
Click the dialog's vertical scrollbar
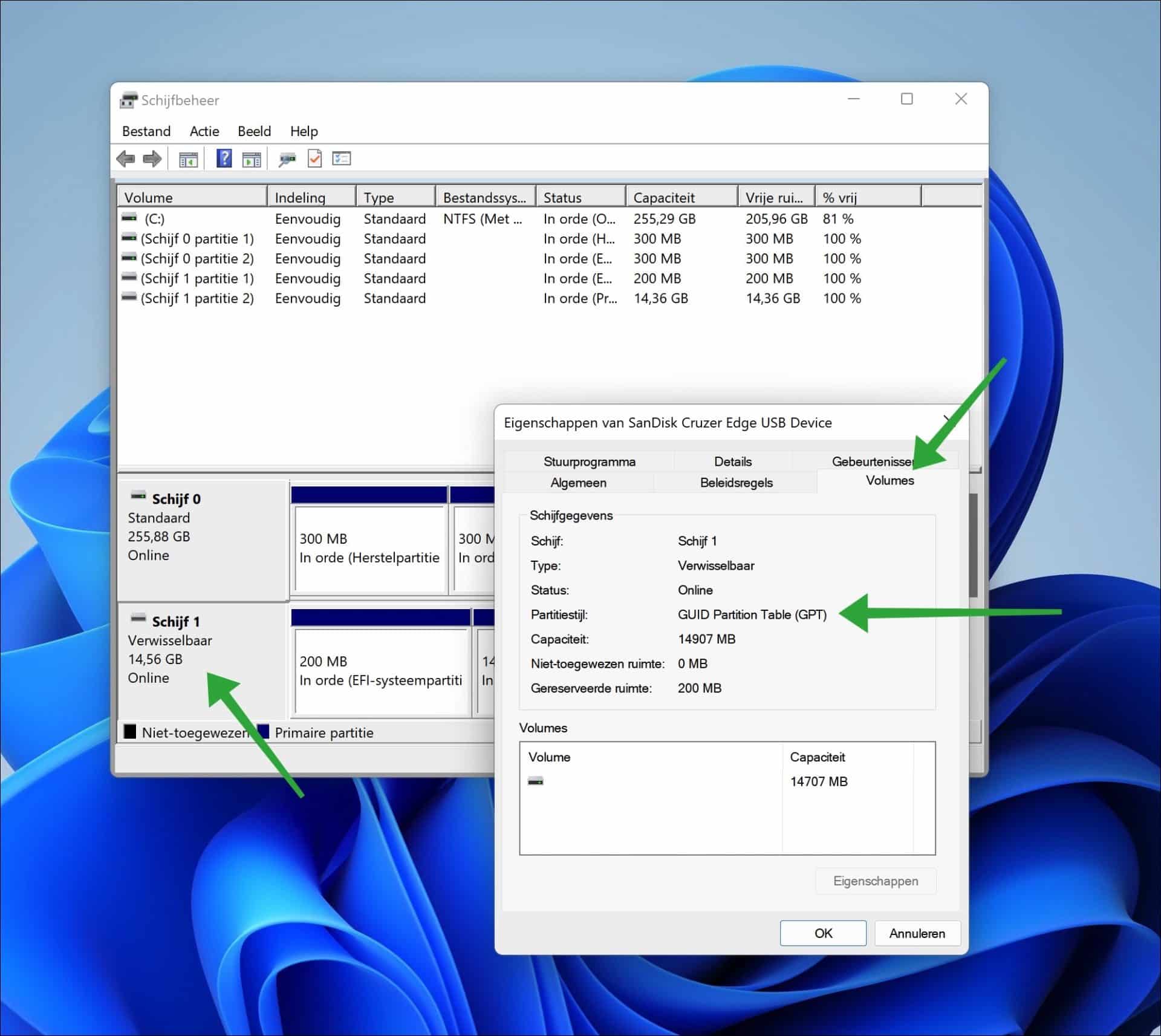(x=974, y=544)
